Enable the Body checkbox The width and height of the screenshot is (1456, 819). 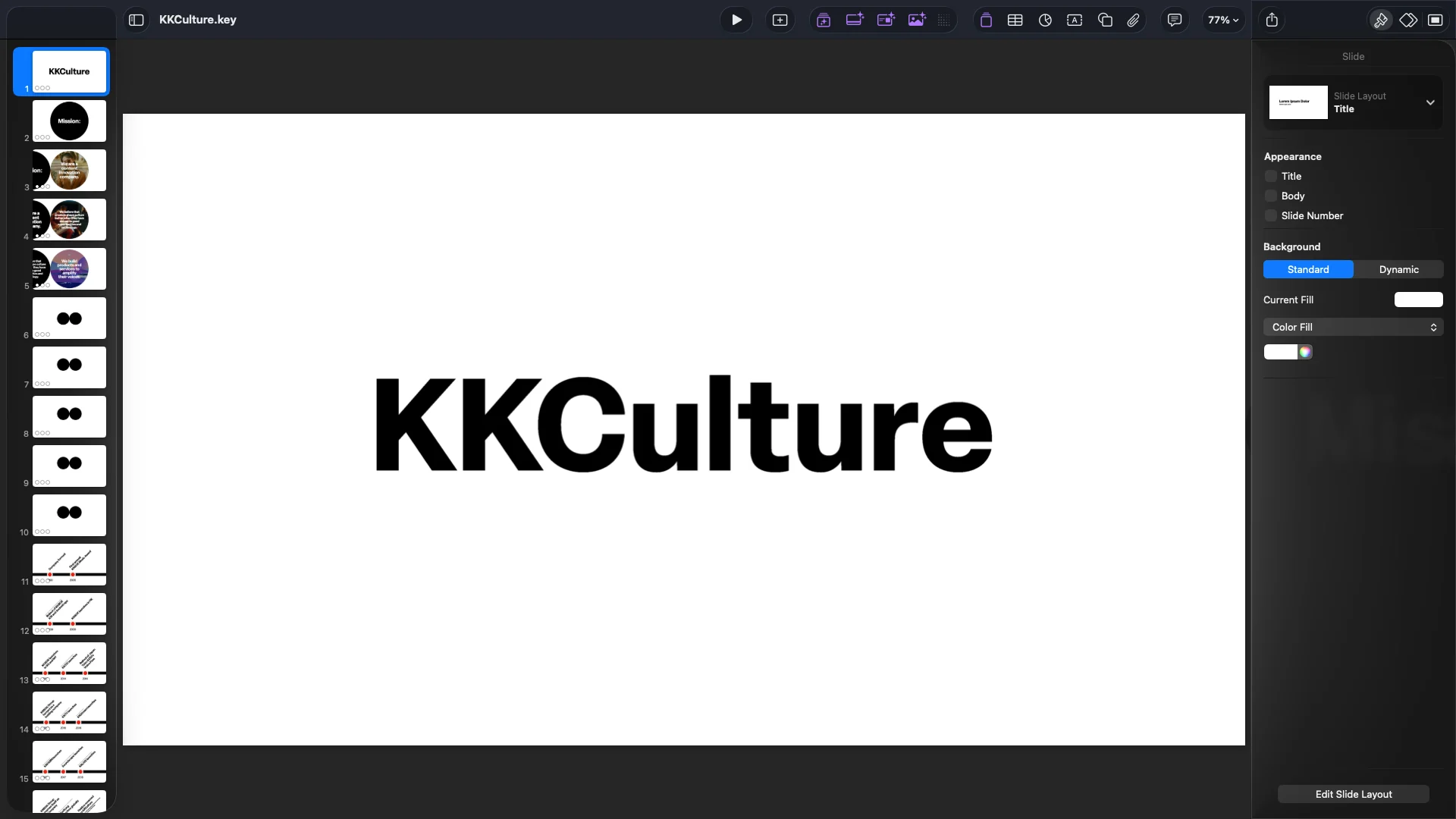tap(1271, 196)
